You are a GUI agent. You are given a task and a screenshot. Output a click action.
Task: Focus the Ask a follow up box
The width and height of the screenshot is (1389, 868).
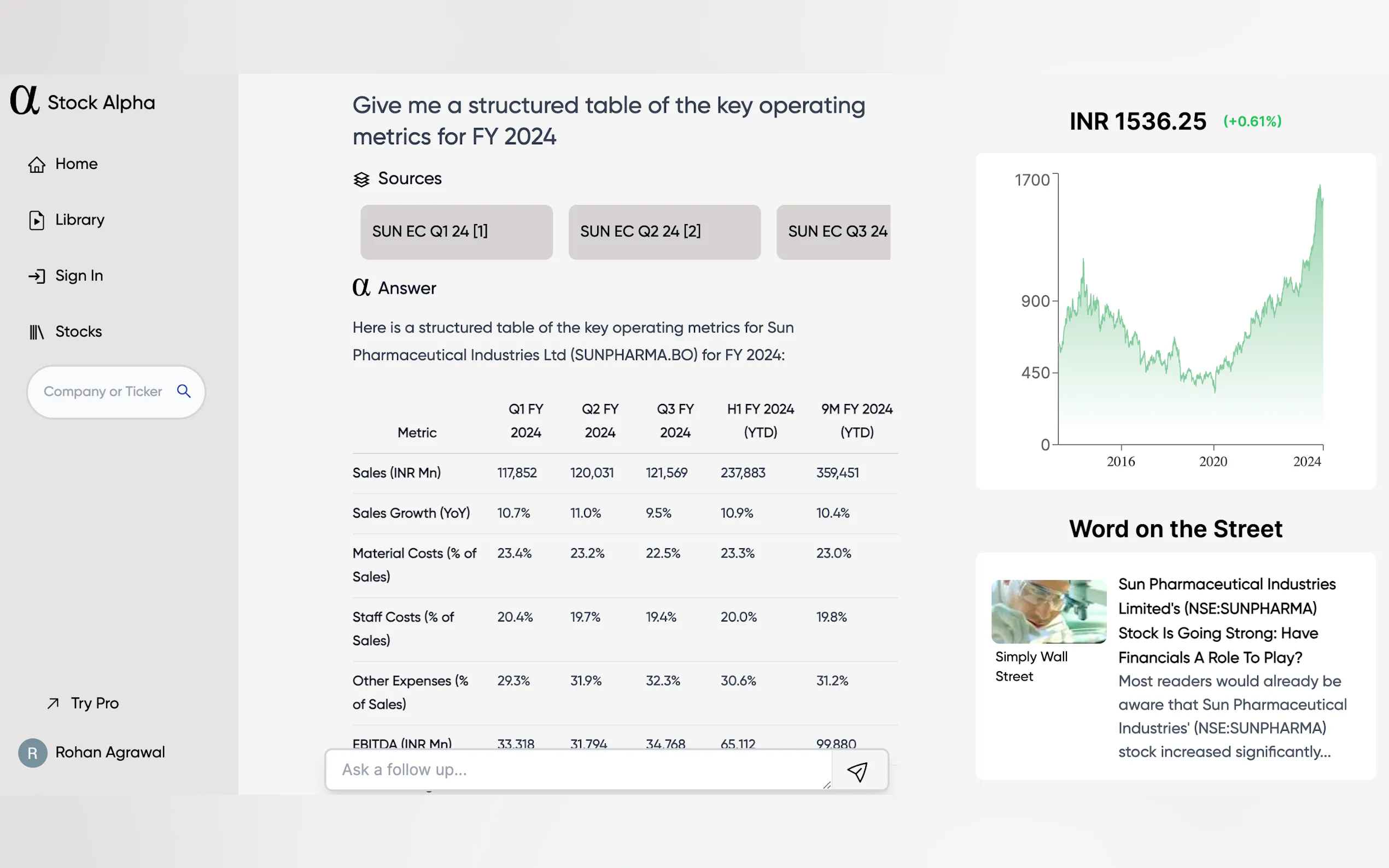577,770
